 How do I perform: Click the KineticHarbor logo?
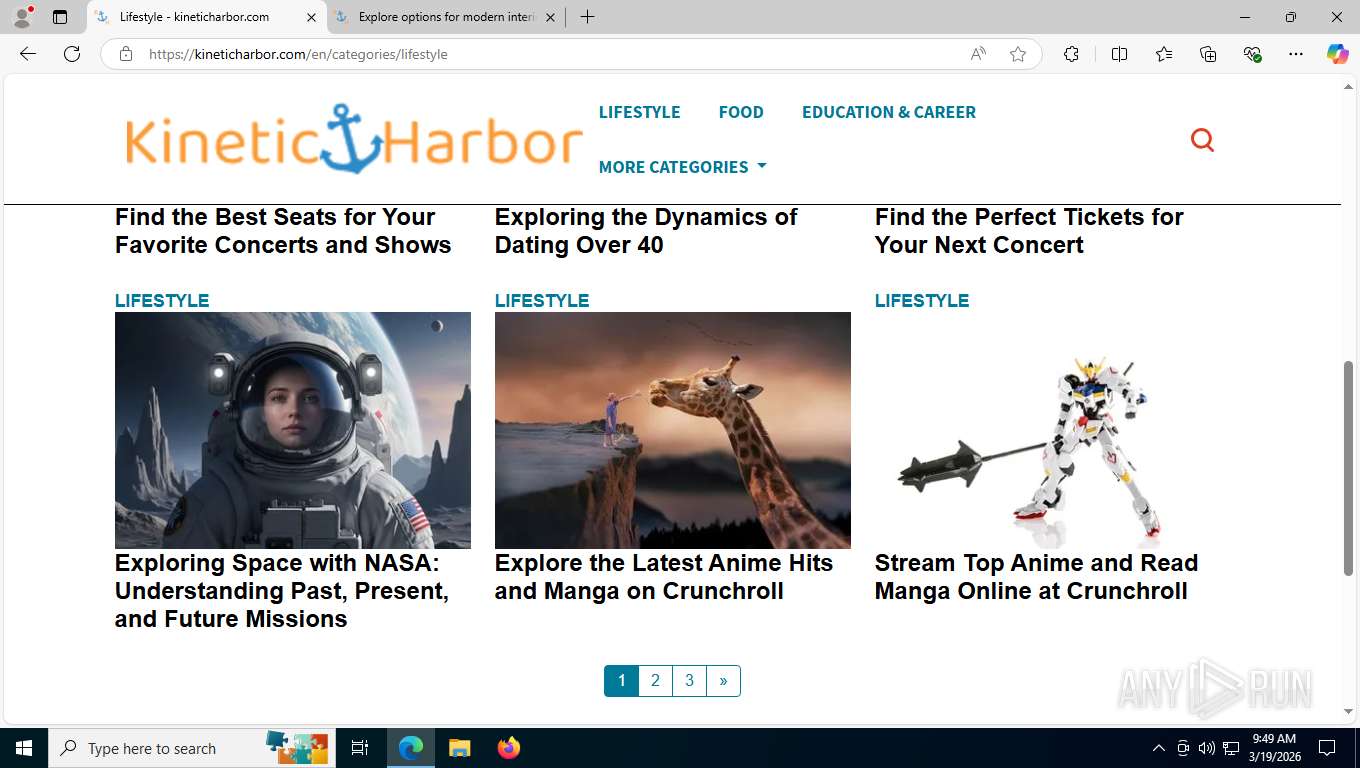tap(353, 139)
